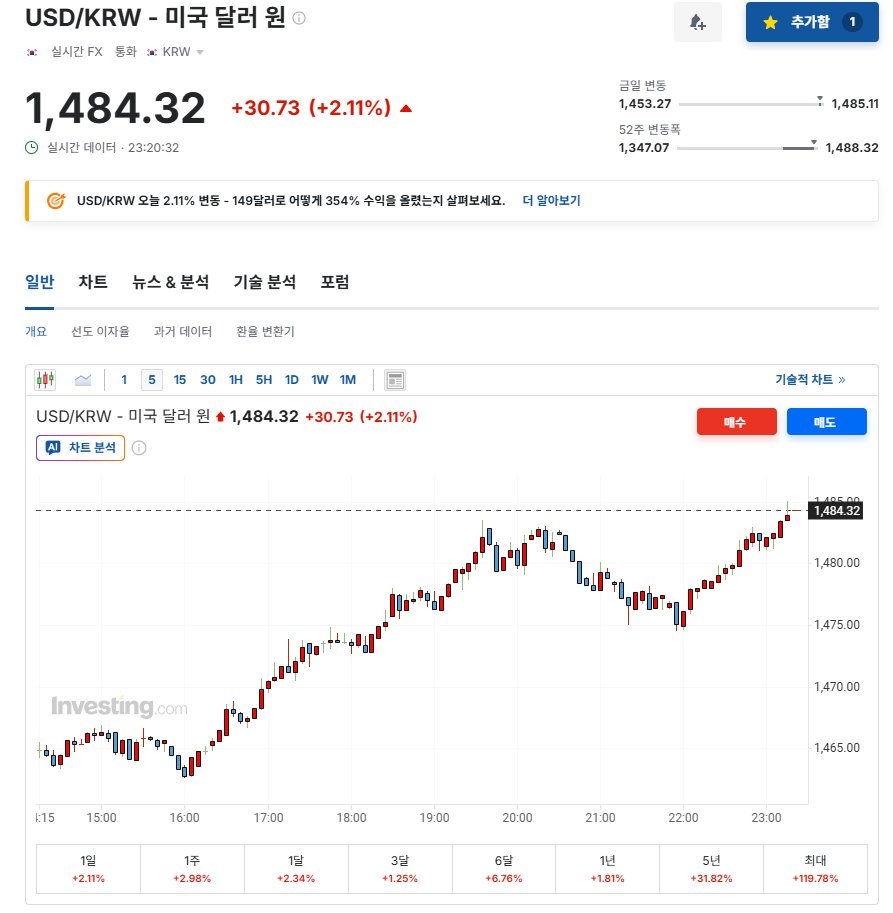Open the 선도 이자율 sub-tab
This screenshot has height=913, width=893.
point(100,331)
